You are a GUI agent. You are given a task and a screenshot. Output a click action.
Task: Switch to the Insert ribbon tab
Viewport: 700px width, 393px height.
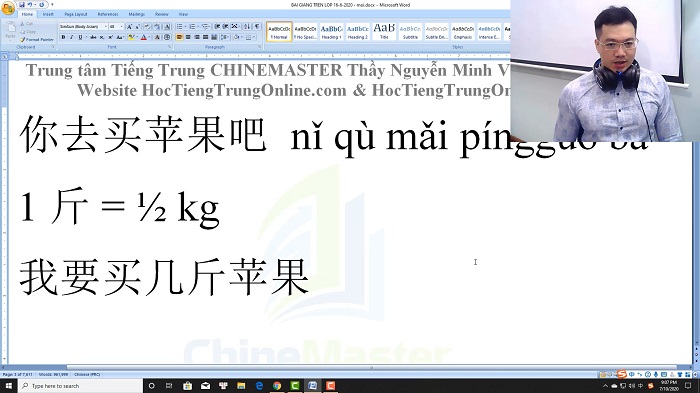click(48, 14)
